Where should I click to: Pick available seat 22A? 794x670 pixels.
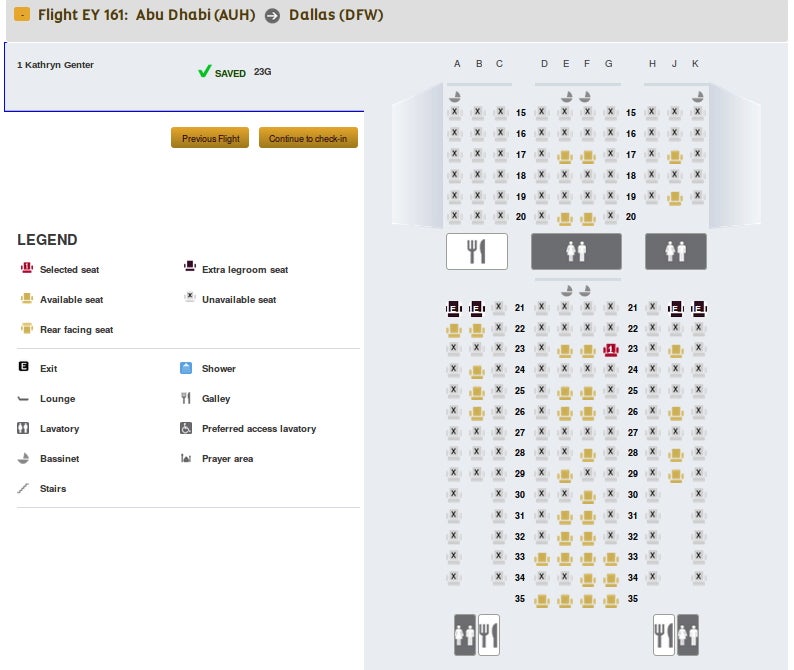pyautogui.click(x=454, y=331)
